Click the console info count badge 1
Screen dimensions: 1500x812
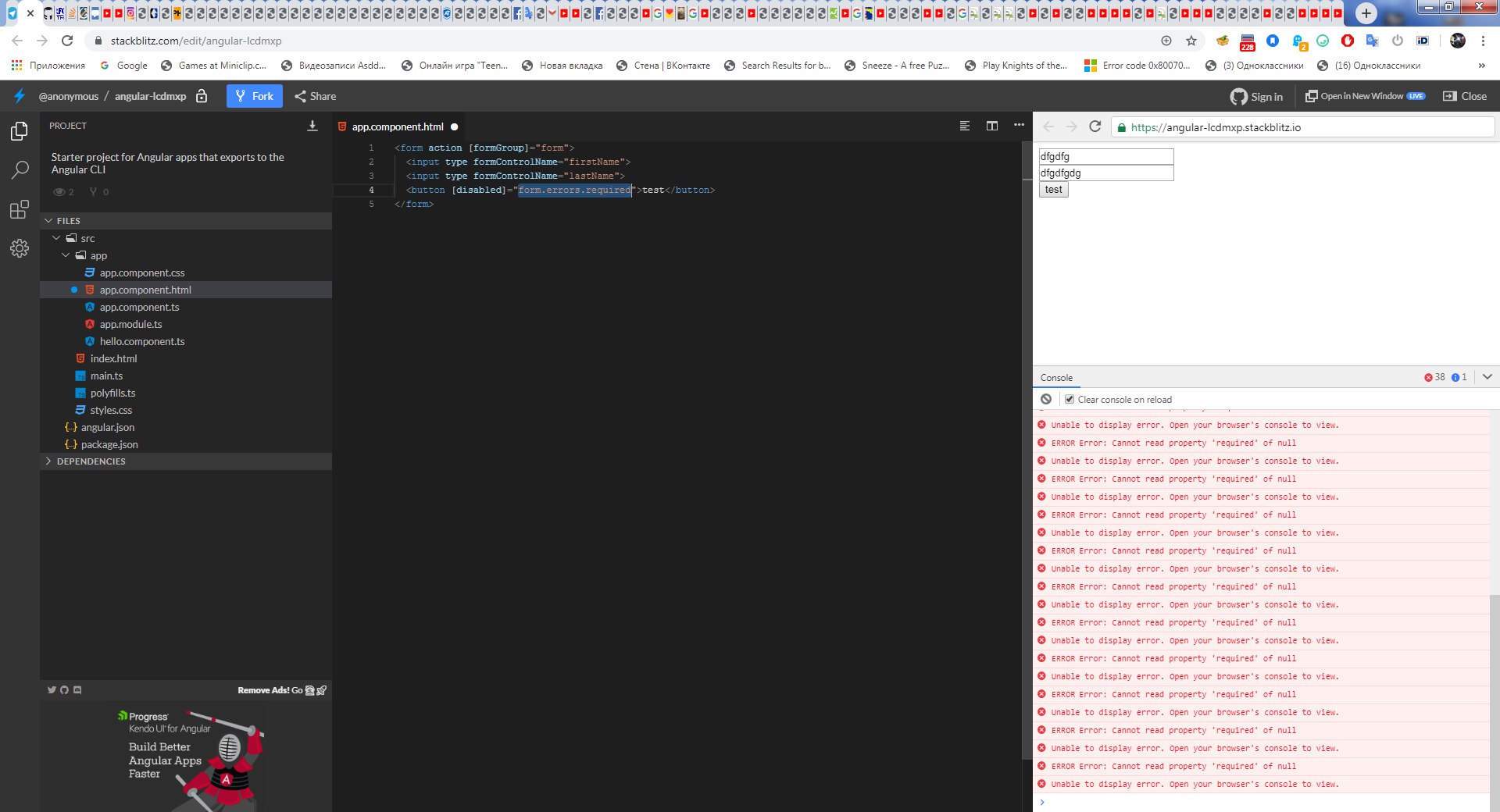(1459, 377)
